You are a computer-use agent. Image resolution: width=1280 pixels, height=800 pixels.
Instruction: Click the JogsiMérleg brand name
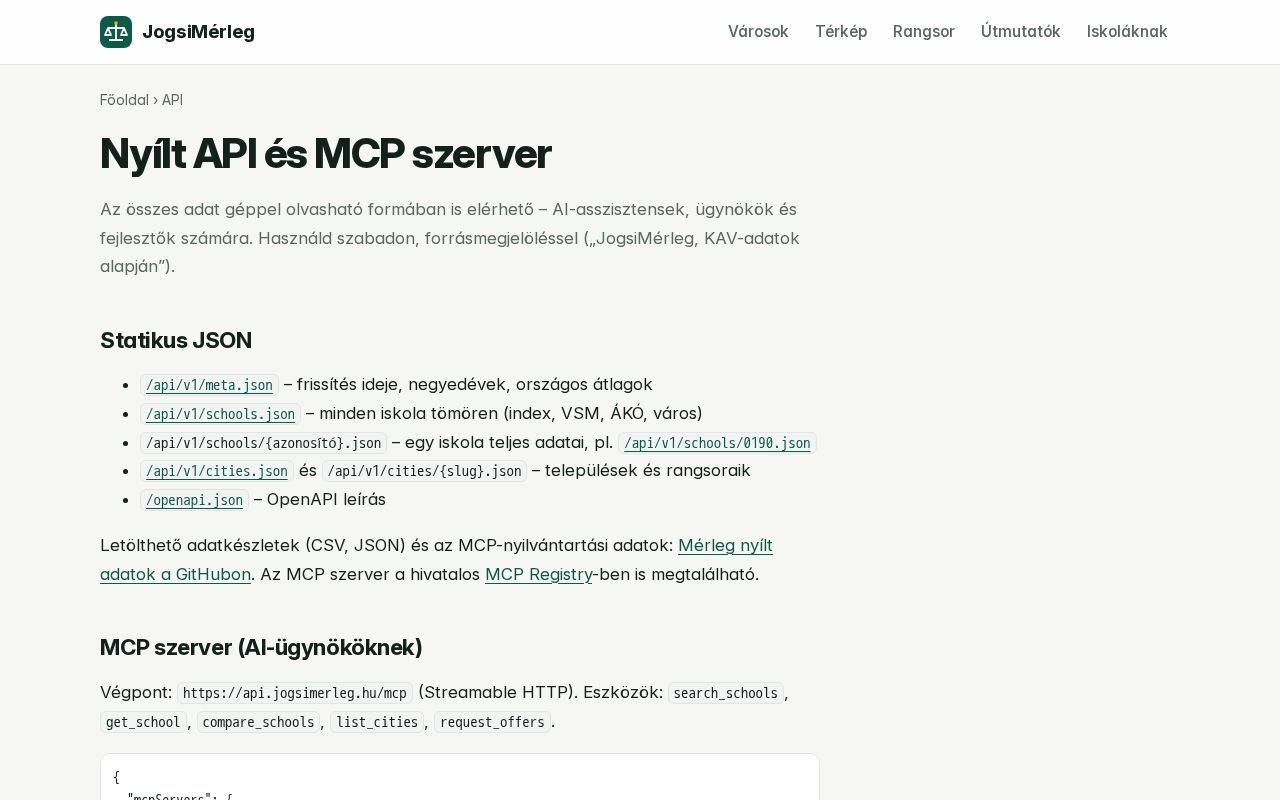tap(198, 32)
